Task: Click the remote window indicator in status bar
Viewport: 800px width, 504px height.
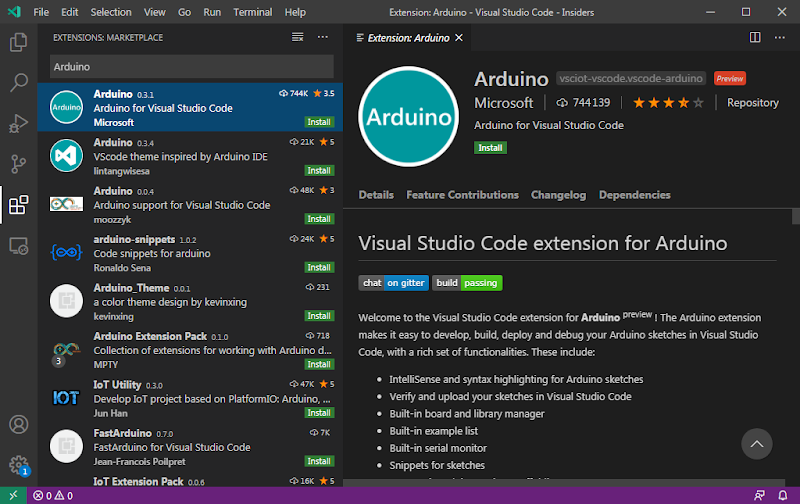Action: 13,495
